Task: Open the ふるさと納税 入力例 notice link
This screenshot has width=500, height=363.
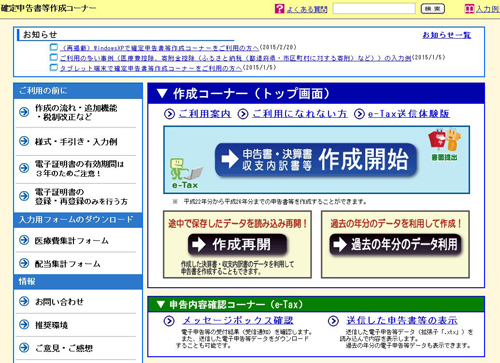Action: [235, 58]
